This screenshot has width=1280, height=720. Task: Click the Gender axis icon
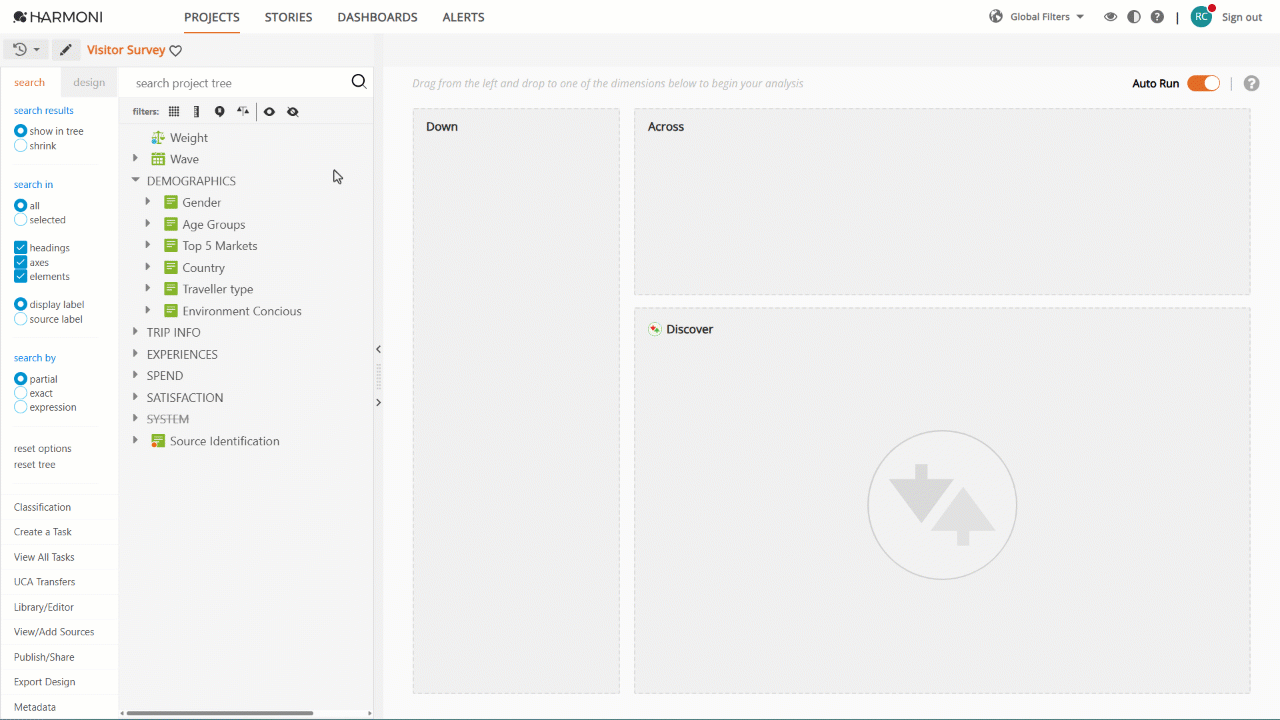171,202
